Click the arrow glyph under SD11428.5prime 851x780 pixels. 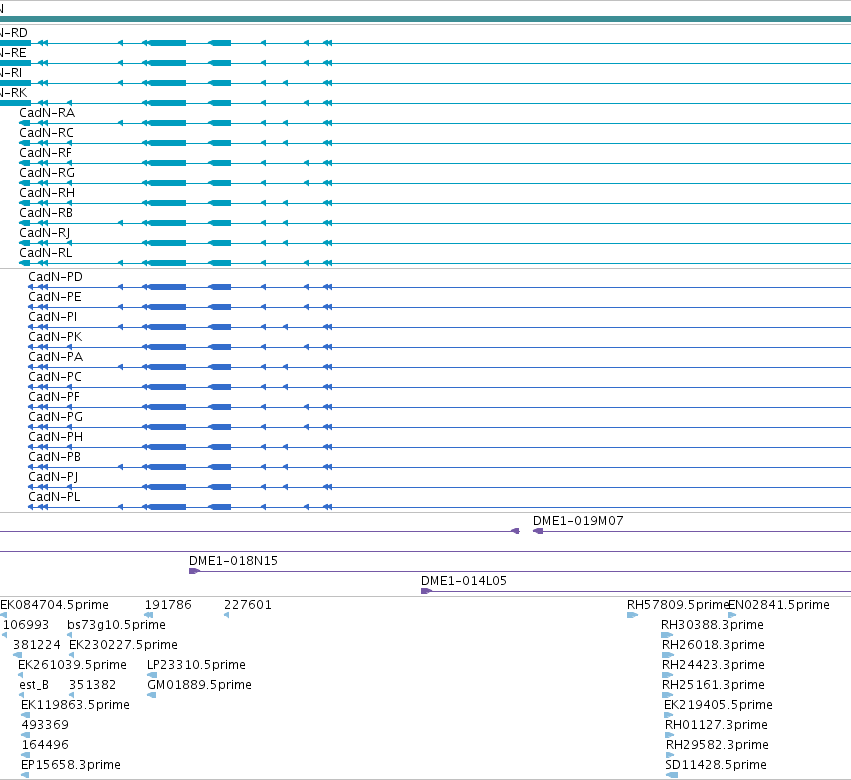coord(672,775)
